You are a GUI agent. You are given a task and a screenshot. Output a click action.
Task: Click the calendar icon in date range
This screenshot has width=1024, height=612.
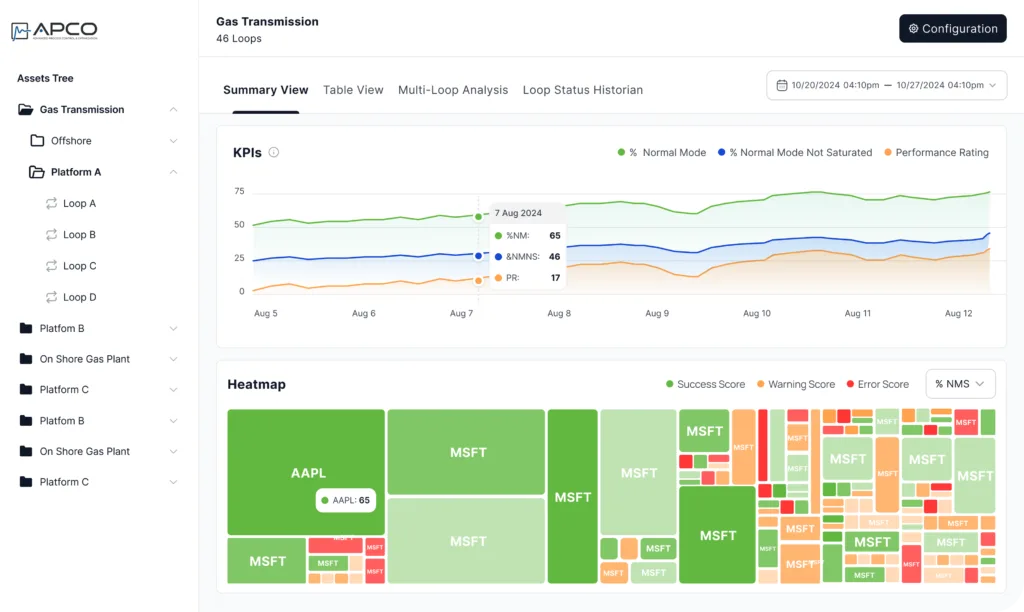pos(782,86)
